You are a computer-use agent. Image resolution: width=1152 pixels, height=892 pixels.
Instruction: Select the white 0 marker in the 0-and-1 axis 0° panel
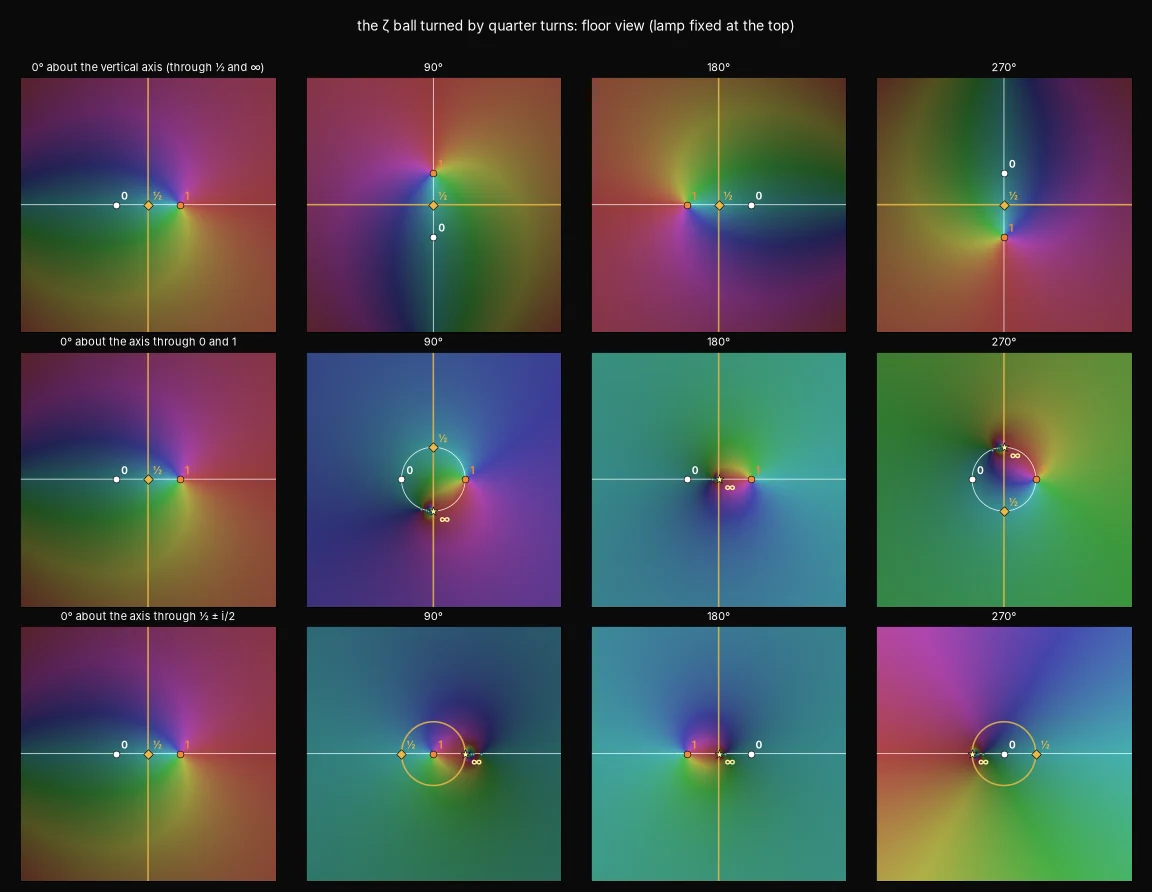pyautogui.click(x=116, y=479)
